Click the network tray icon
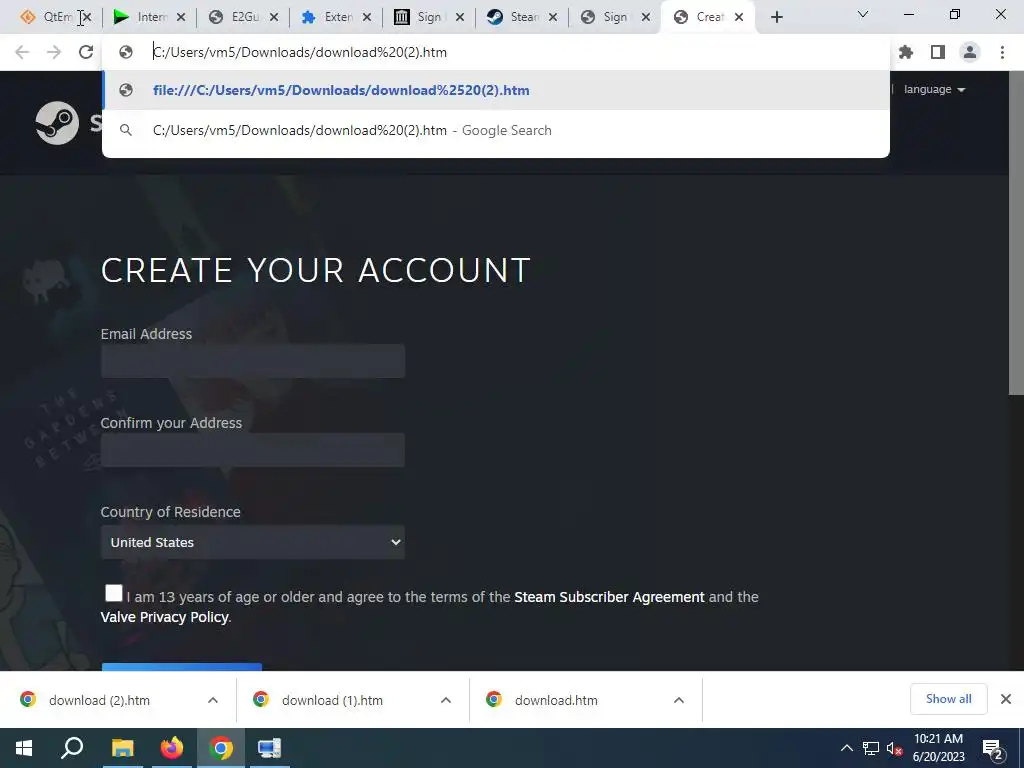The height and width of the screenshot is (768, 1024). tap(871, 748)
